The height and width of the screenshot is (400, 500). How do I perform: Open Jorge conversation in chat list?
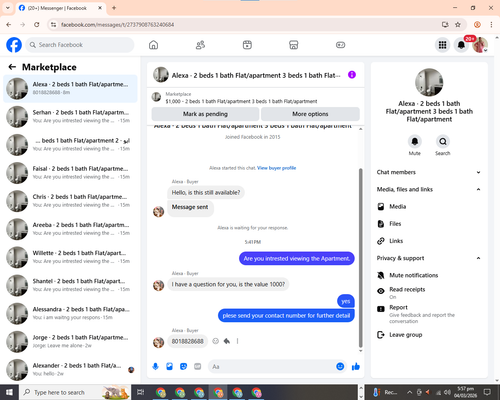70,342
